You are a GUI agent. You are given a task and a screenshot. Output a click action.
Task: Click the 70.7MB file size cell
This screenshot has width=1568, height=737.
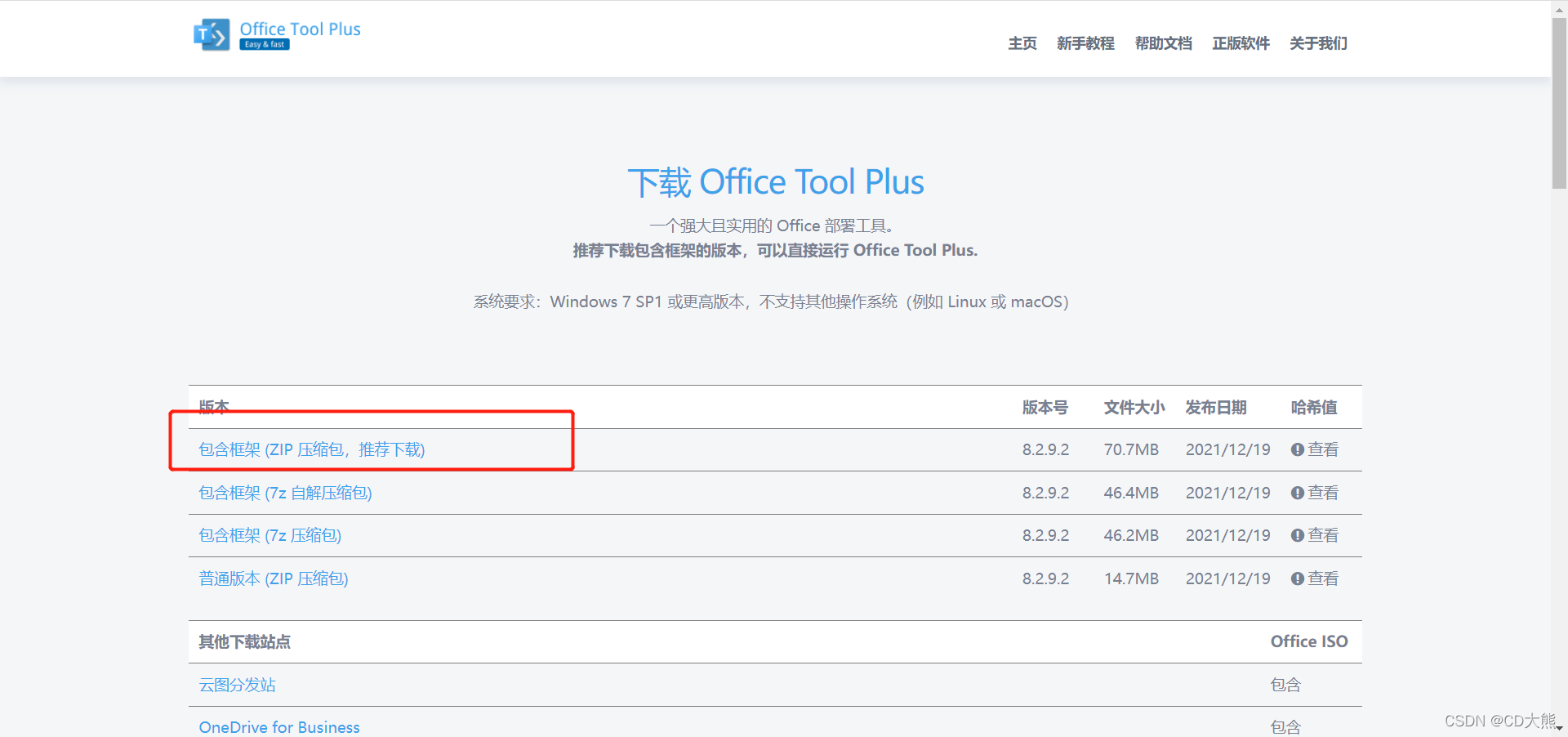tap(1131, 449)
